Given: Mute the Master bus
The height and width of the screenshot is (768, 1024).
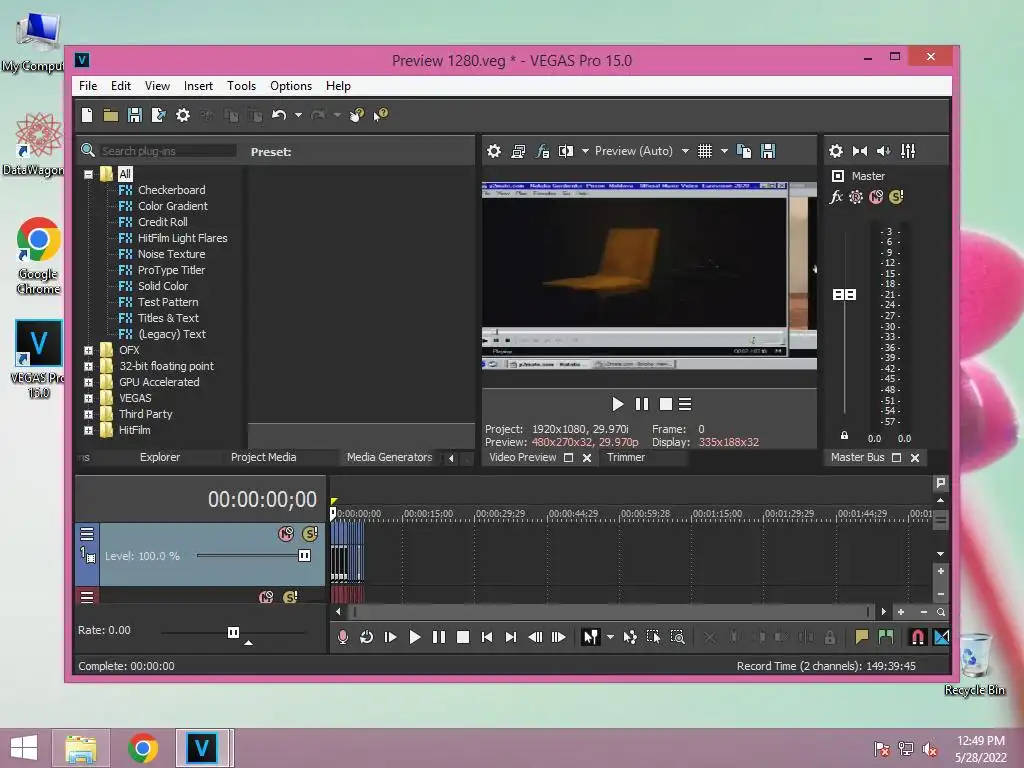Looking at the screenshot, I should pos(876,197).
